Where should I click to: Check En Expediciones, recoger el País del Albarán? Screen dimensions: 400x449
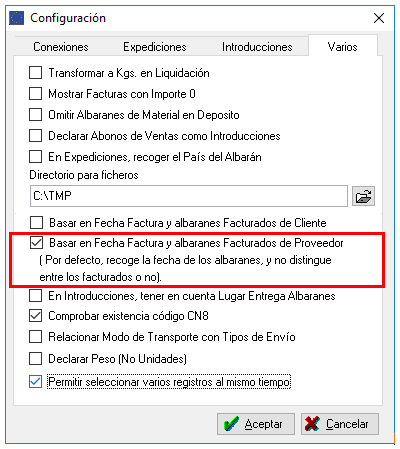click(x=36, y=157)
